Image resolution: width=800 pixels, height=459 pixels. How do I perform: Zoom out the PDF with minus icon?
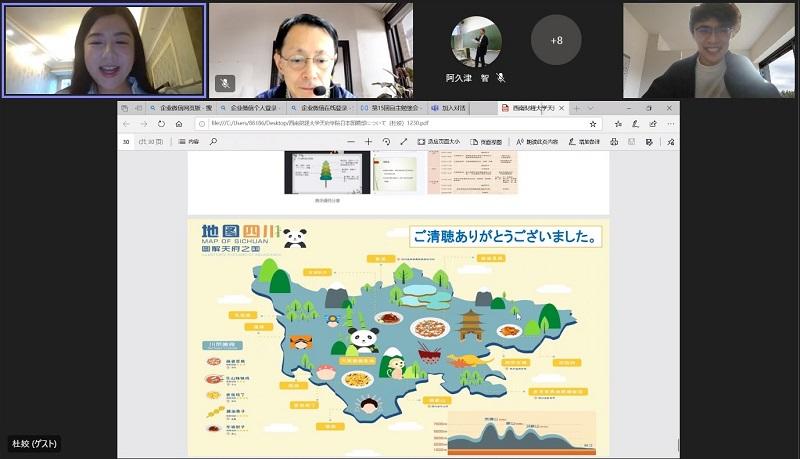351,142
